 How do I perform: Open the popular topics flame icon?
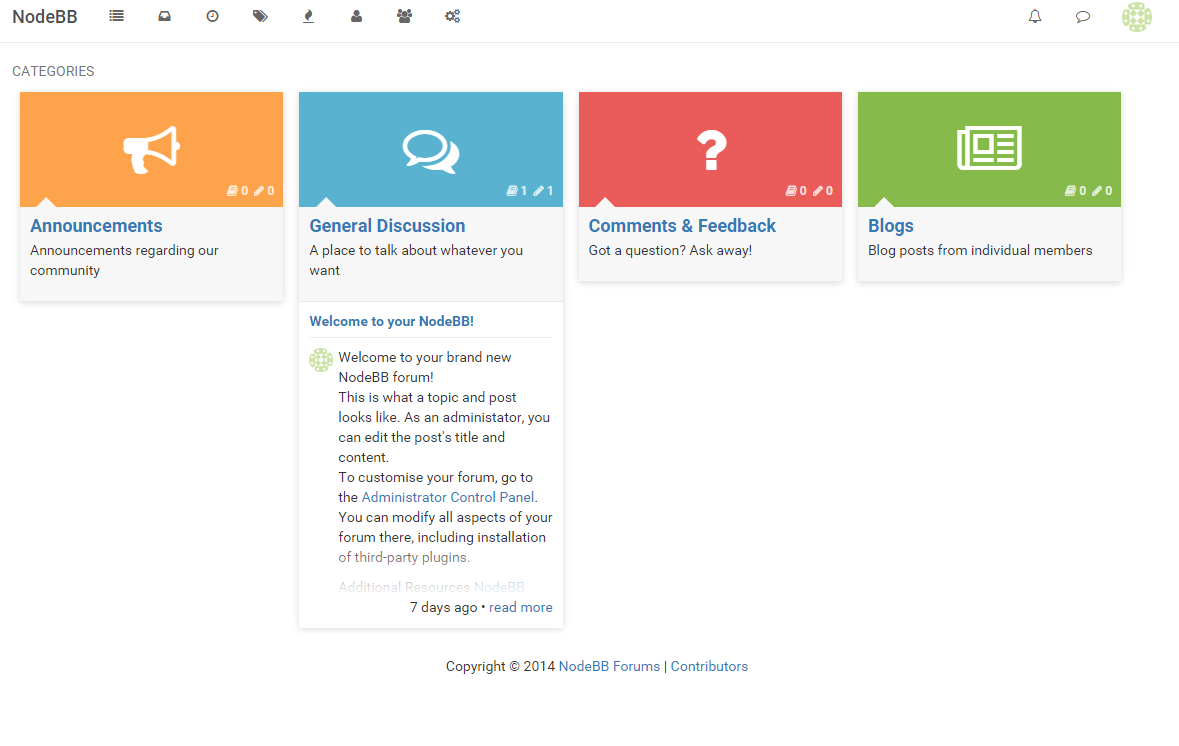tap(308, 16)
